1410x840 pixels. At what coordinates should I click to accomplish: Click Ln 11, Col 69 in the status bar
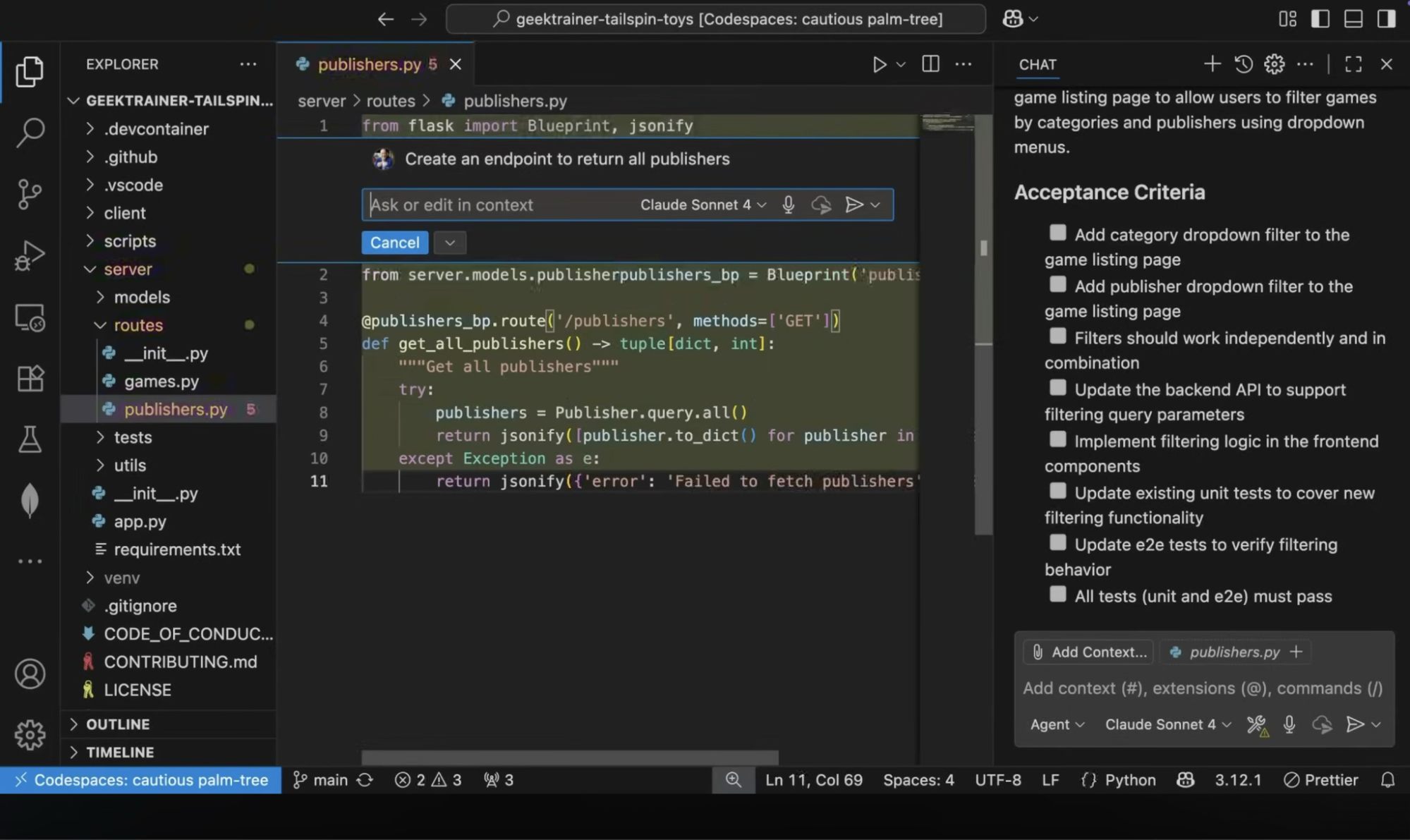click(813, 780)
